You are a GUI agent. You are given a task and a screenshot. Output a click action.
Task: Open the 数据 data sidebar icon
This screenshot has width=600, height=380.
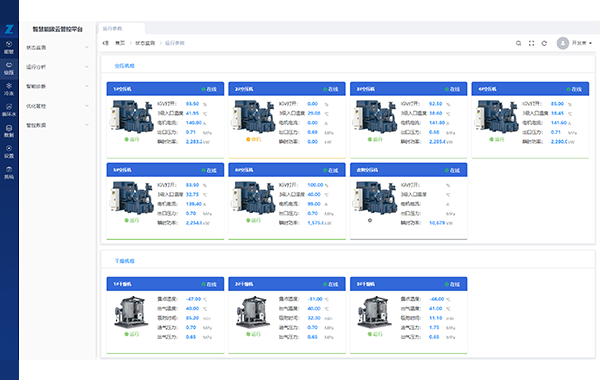pyautogui.click(x=9, y=131)
